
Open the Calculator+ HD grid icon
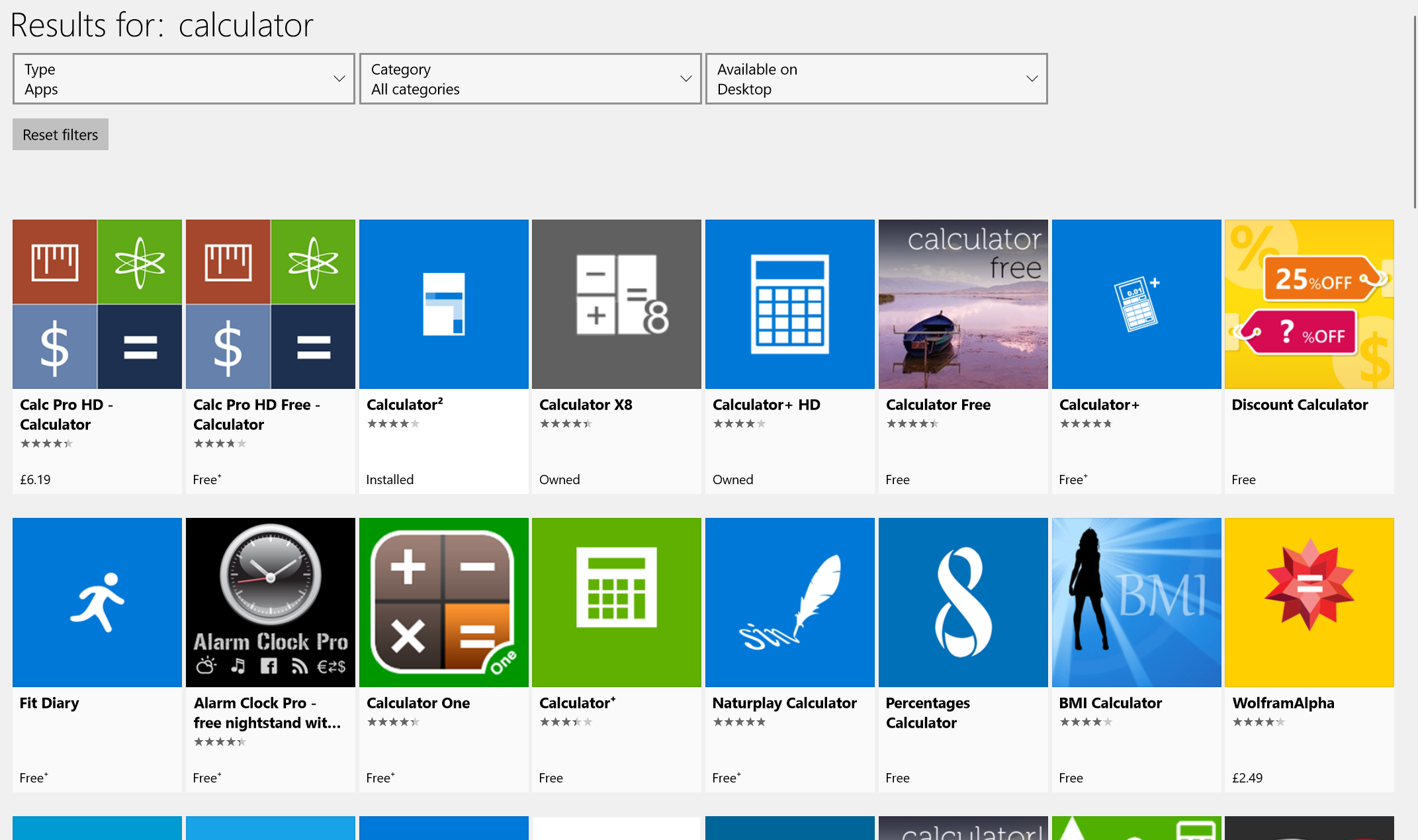(789, 304)
